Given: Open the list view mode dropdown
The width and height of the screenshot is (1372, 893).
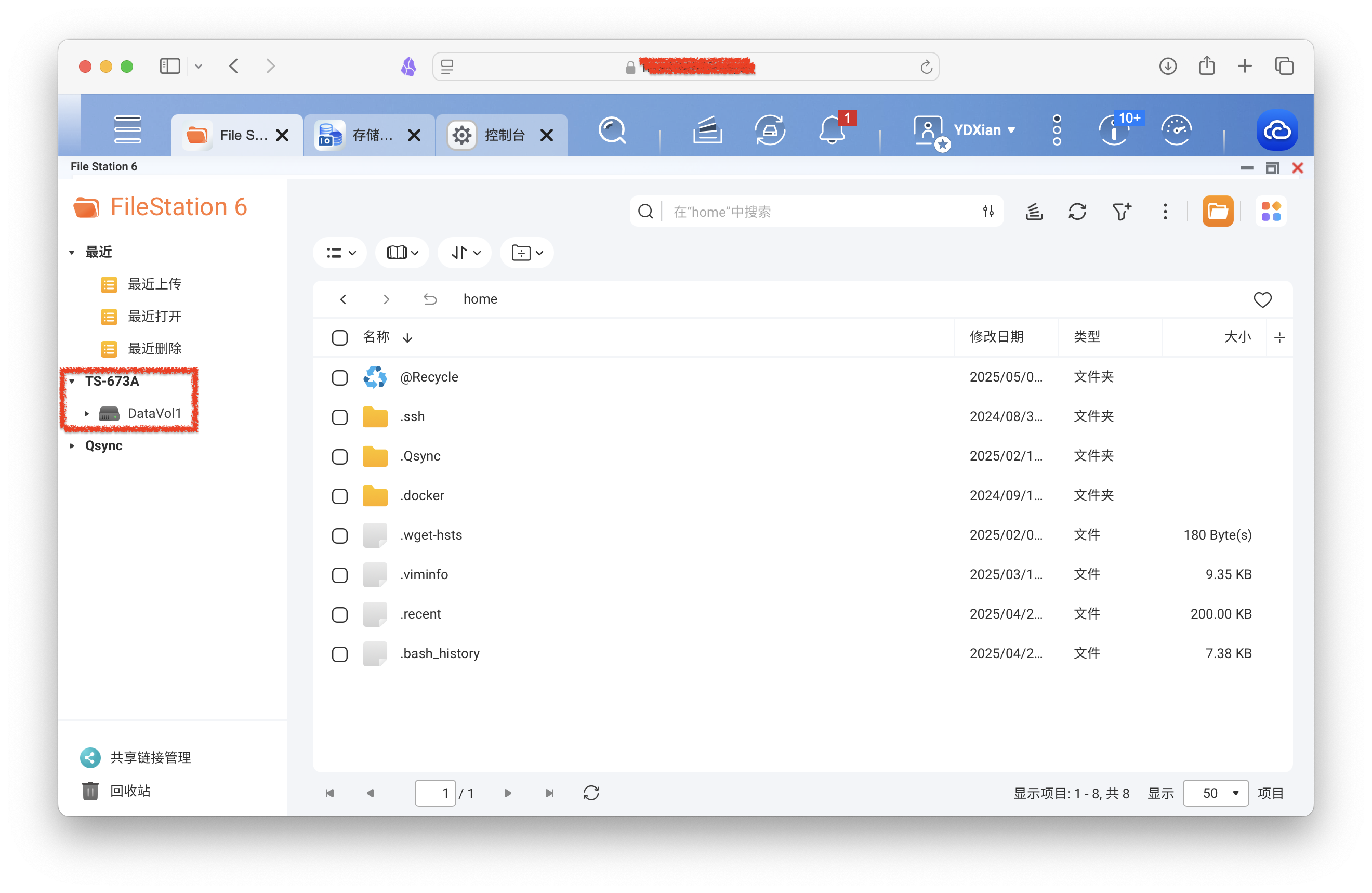Looking at the screenshot, I should [340, 253].
